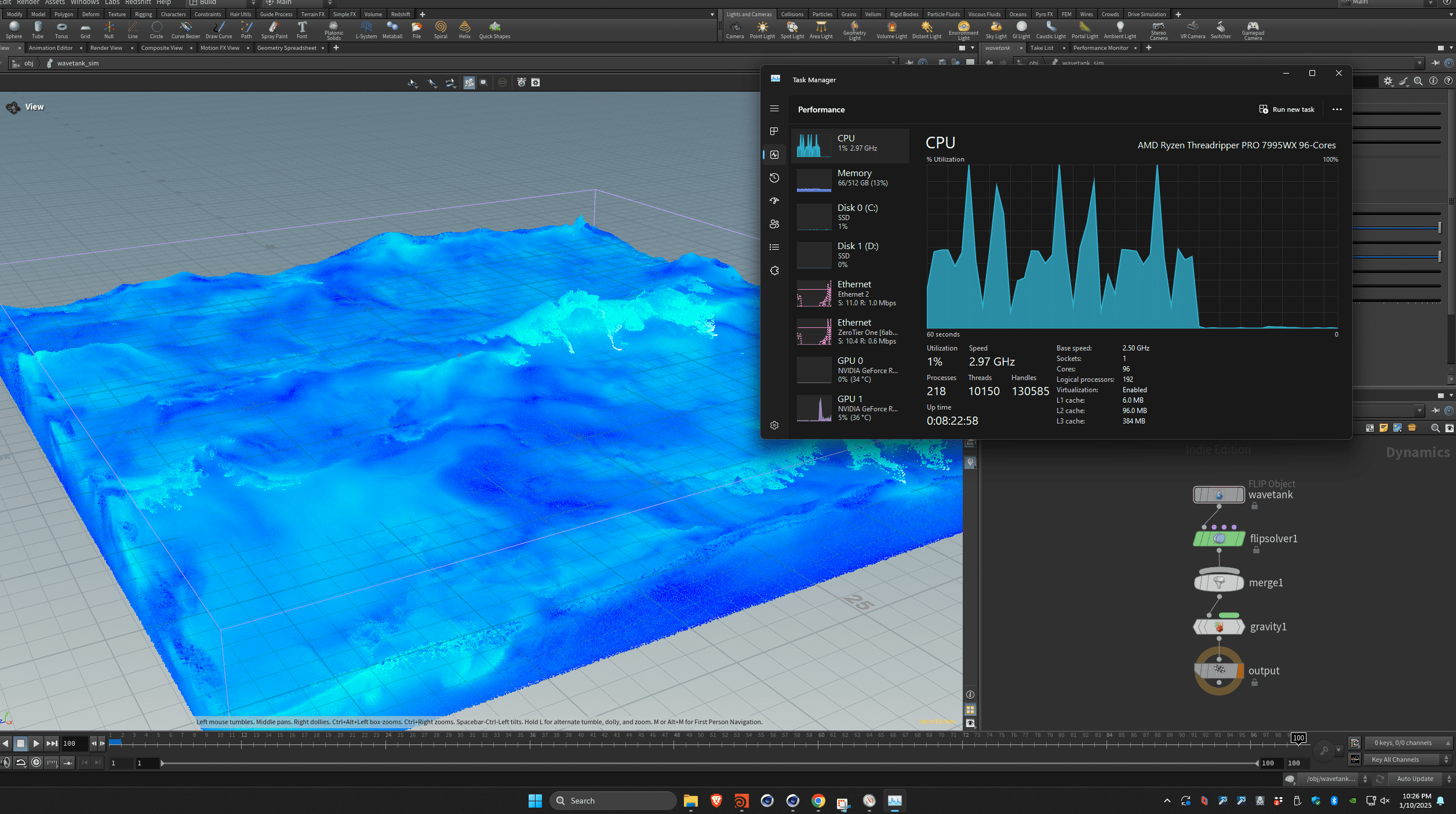Add a Sky Light
The image size is (1456, 814).
pos(996,29)
